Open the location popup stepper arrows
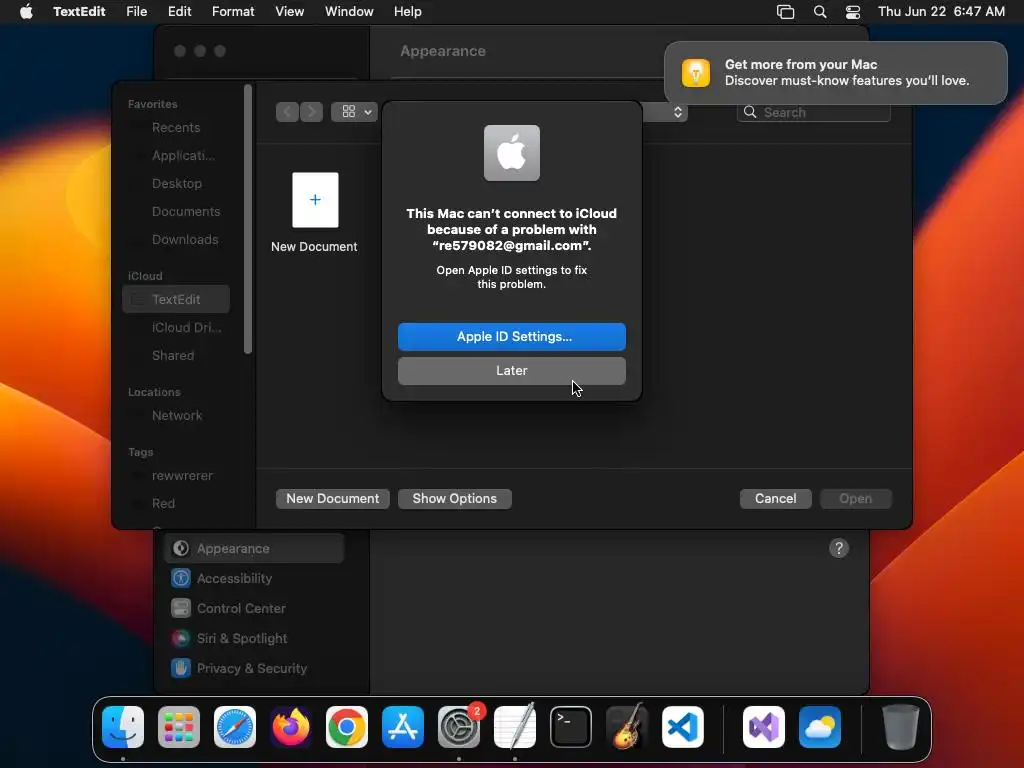Viewport: 1024px width, 768px height. pos(677,112)
